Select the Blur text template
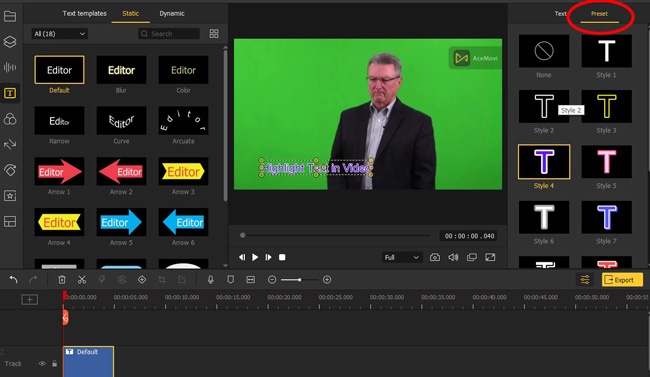The height and width of the screenshot is (377, 650). (x=121, y=70)
